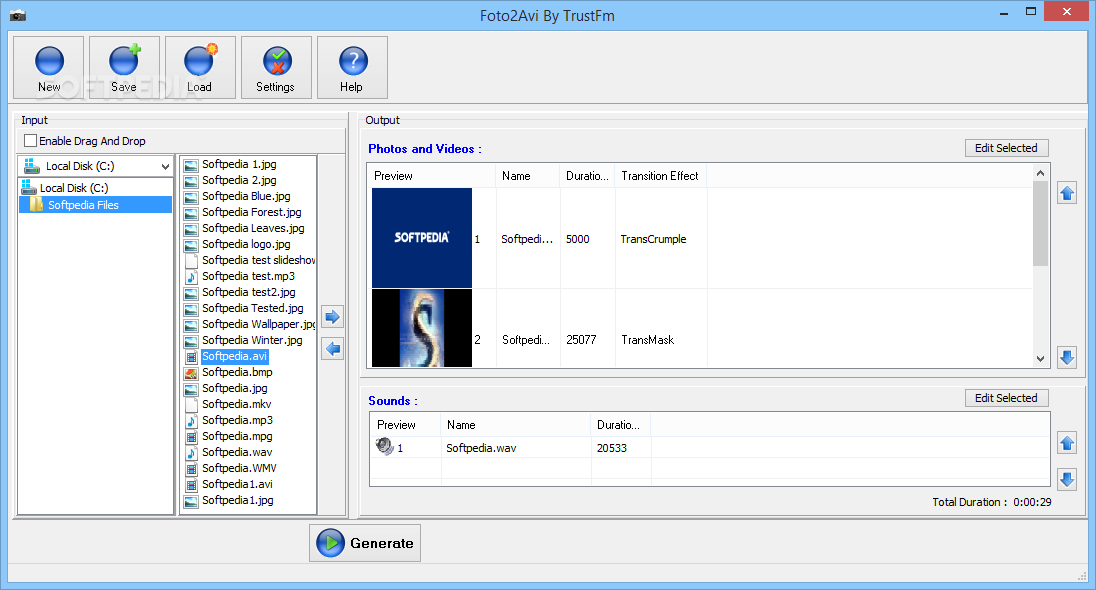Select file Softpedia.bmp
This screenshot has width=1096, height=590.
[x=237, y=373]
